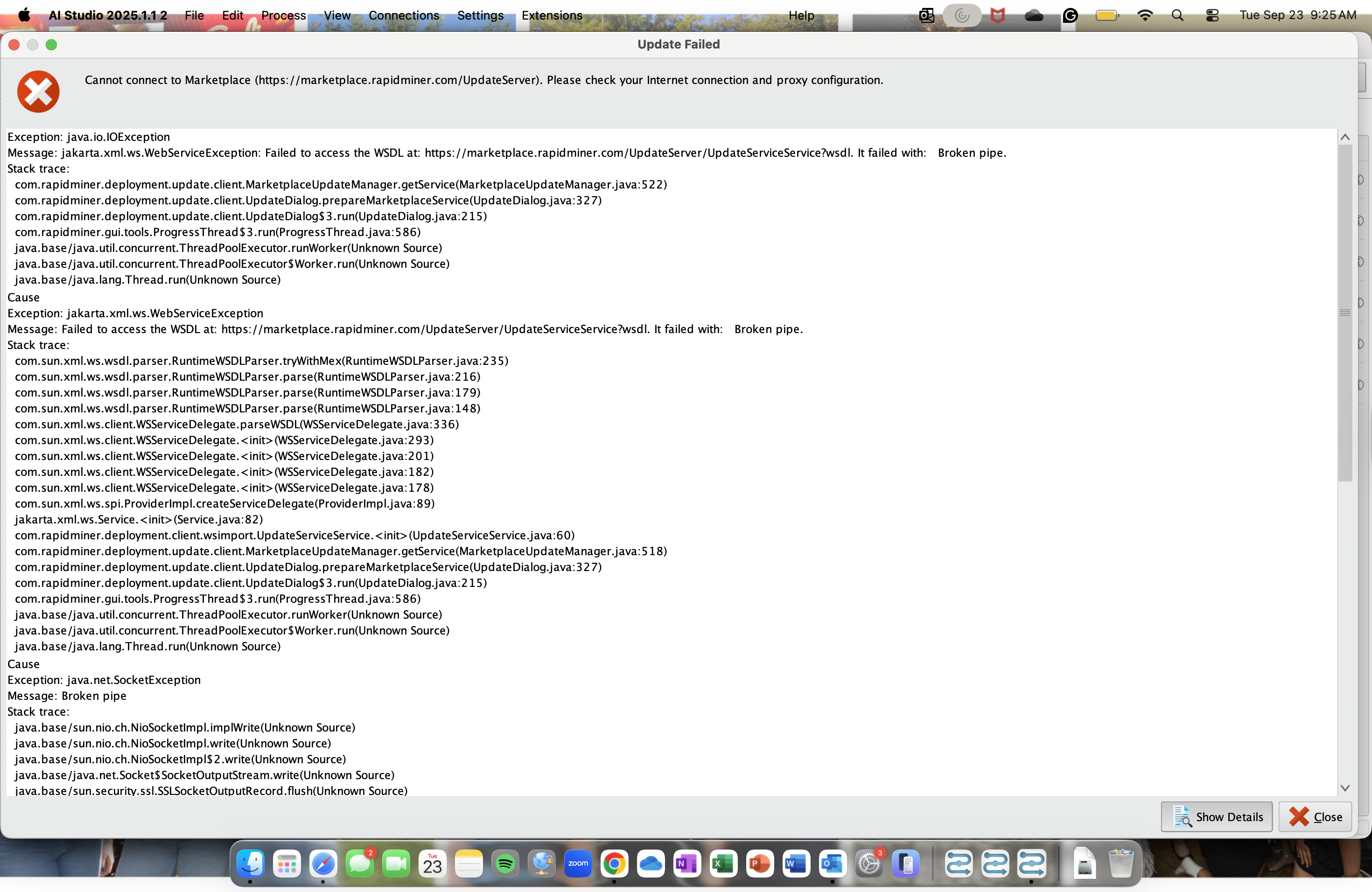Open Spotify from the dock
The width and height of the screenshot is (1372, 892).
click(505, 863)
